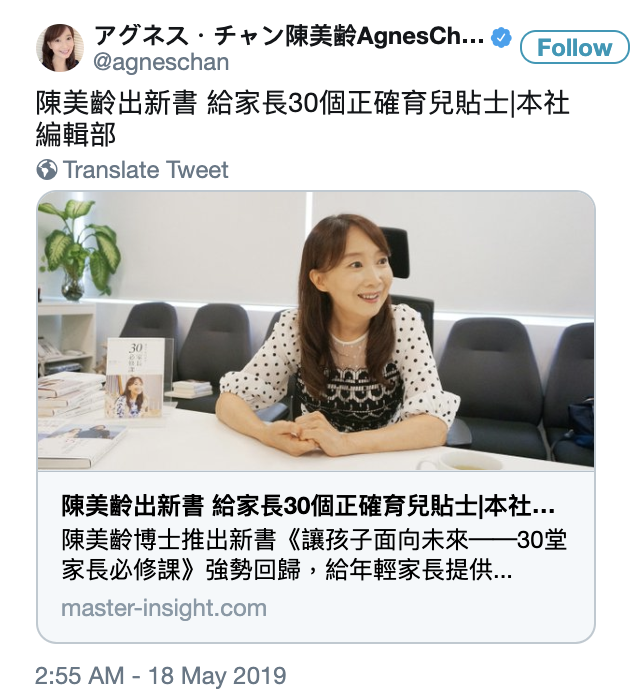634x696 pixels.
Task: Open the @agneschan handle link
Action: point(161,62)
